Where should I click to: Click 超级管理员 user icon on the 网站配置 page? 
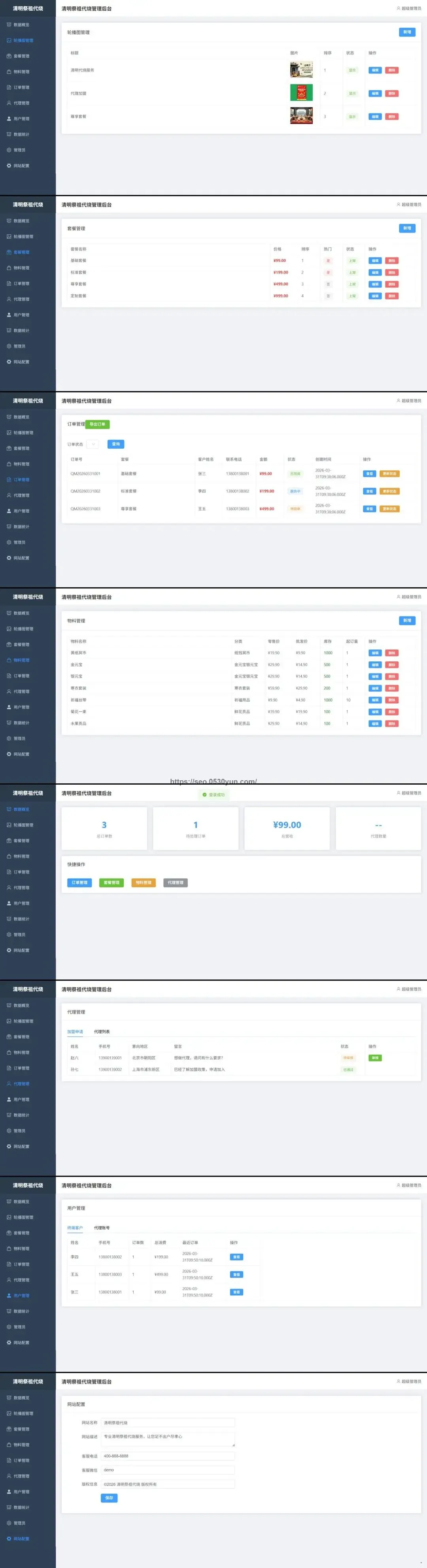pos(399,1382)
